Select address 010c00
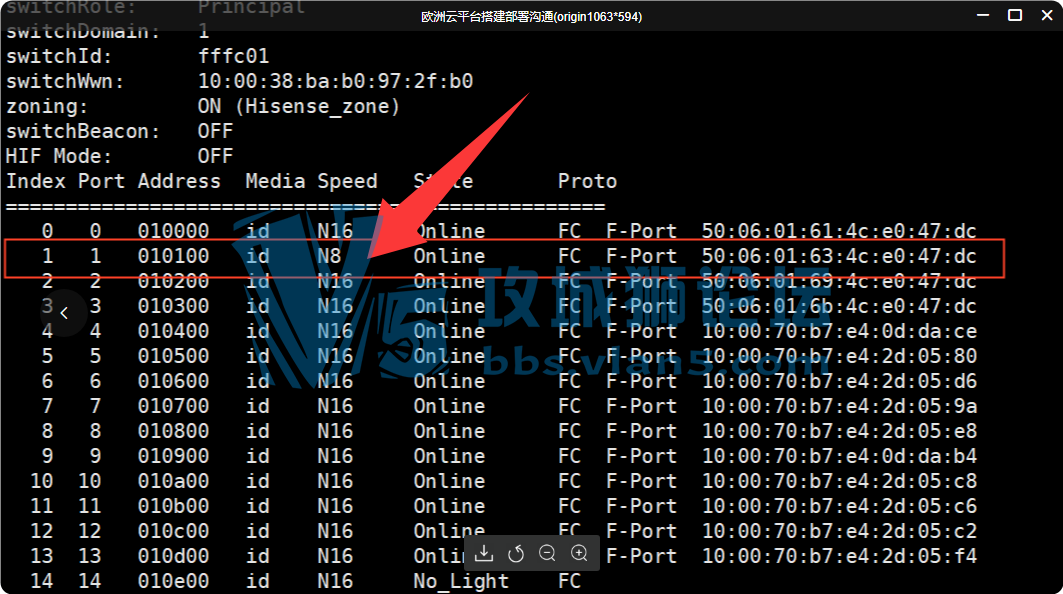Image resolution: width=1063 pixels, height=594 pixels. [173, 532]
